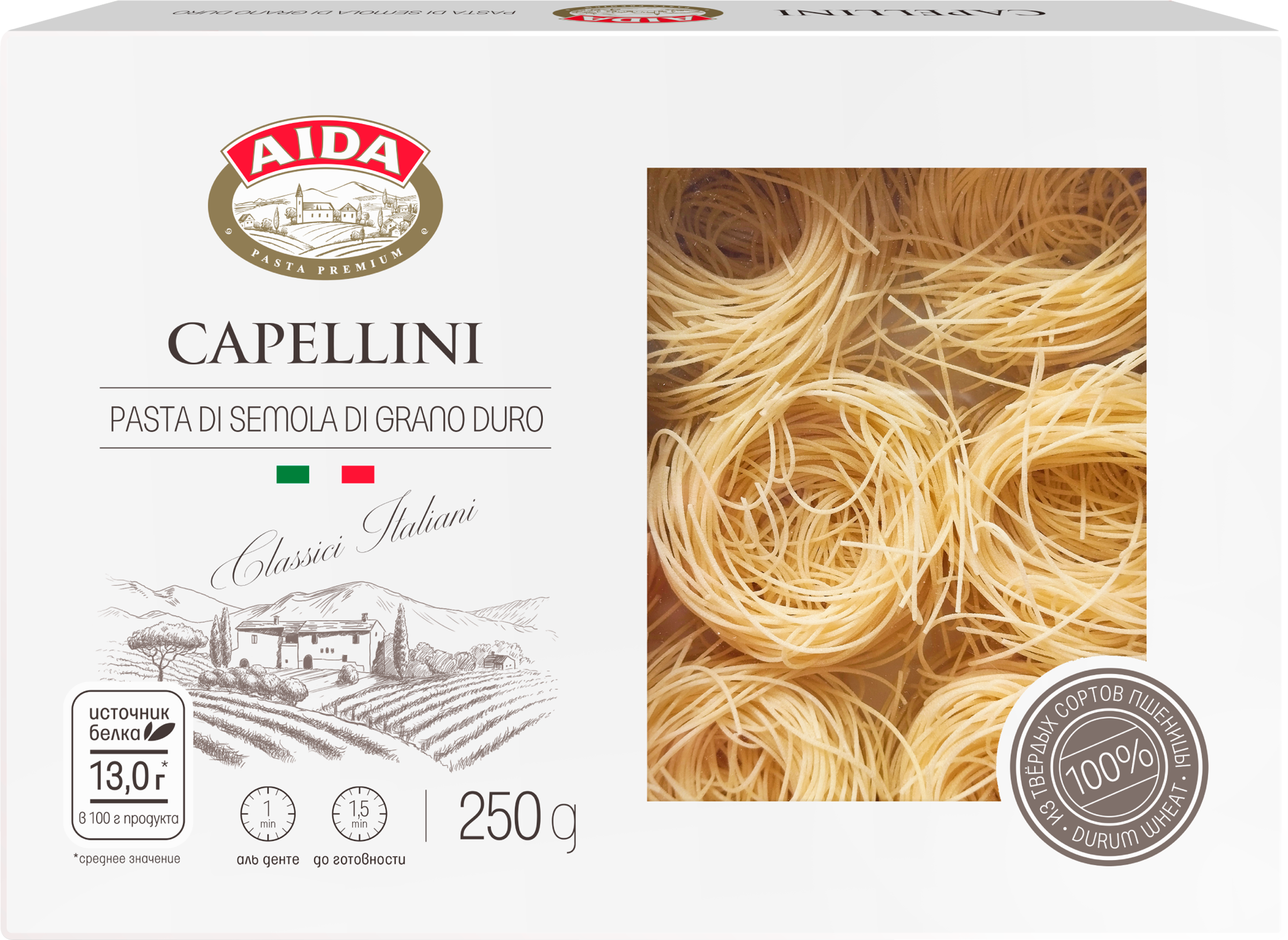1288x940 pixels.
Task: Click the leaf icon beside белка
Action: [159, 731]
